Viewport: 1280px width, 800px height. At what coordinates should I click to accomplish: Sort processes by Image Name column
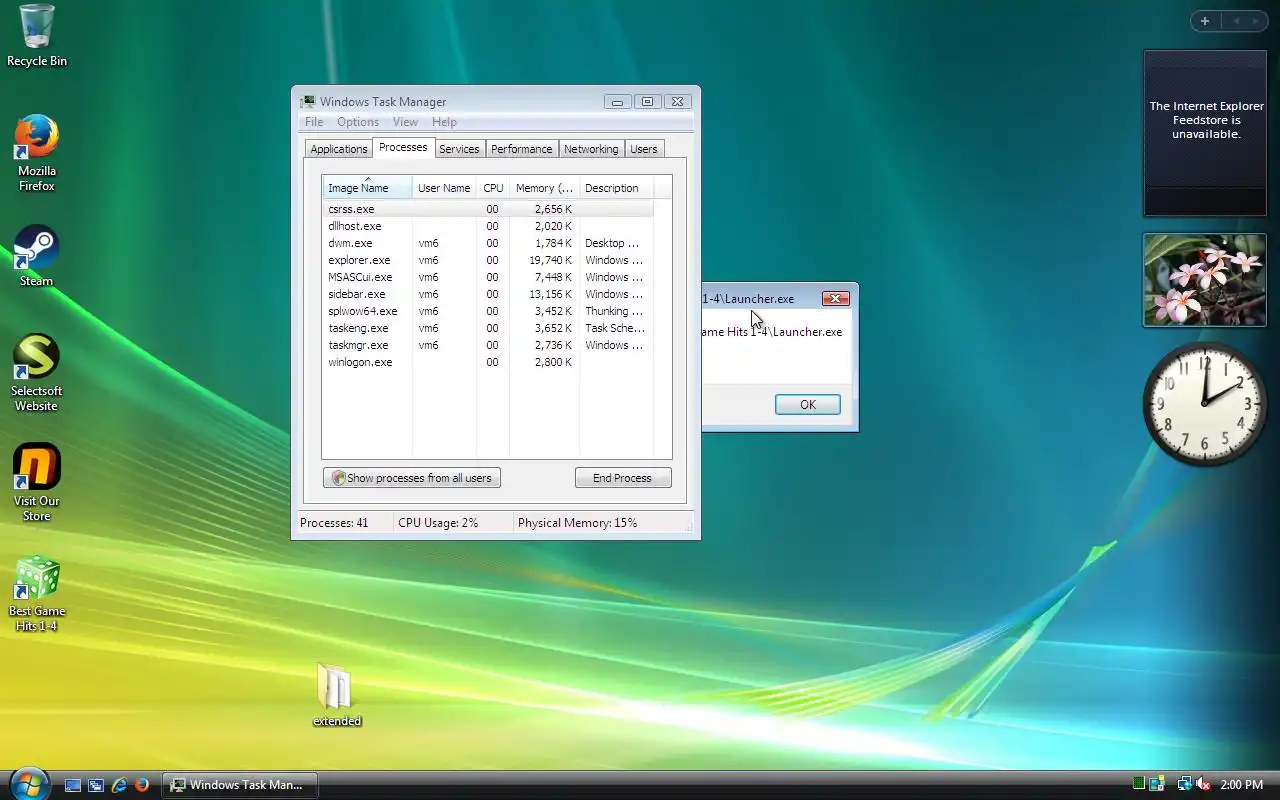[x=367, y=188]
